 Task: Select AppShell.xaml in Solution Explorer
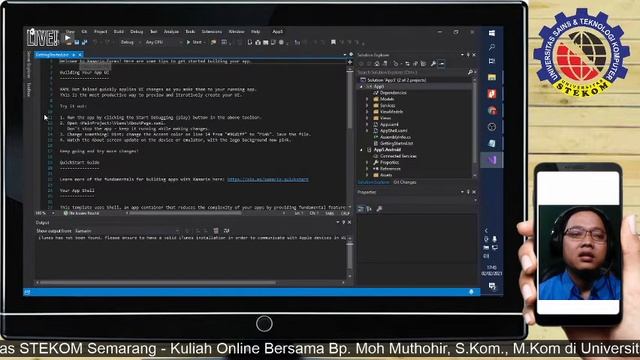tap(393, 131)
